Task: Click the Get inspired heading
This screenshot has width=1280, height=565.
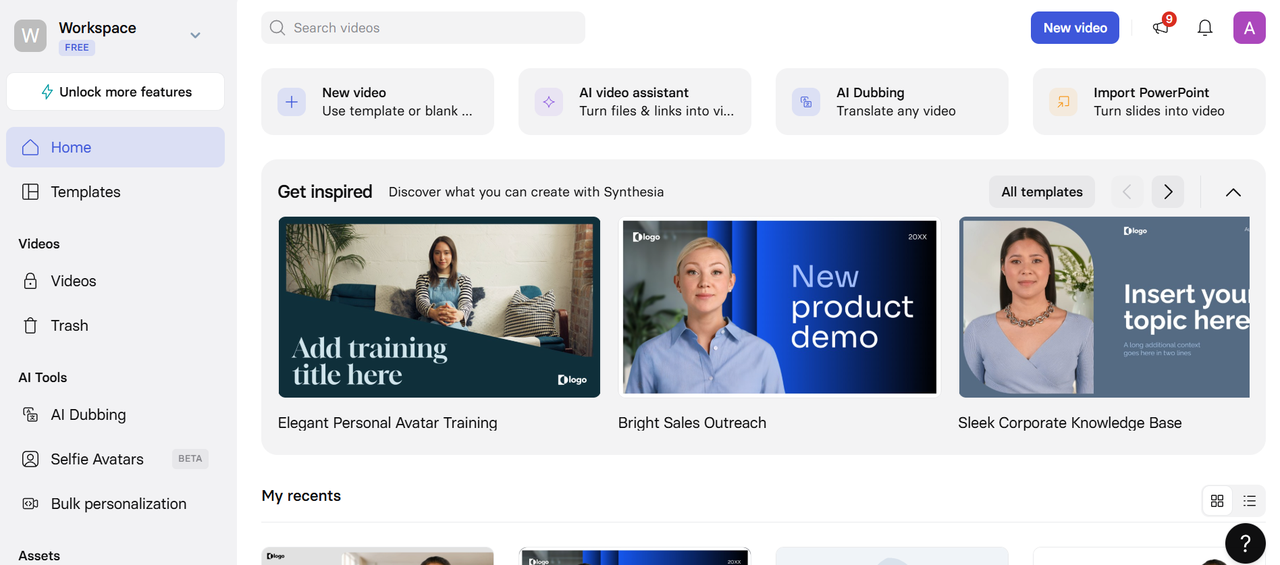Action: pos(325,192)
